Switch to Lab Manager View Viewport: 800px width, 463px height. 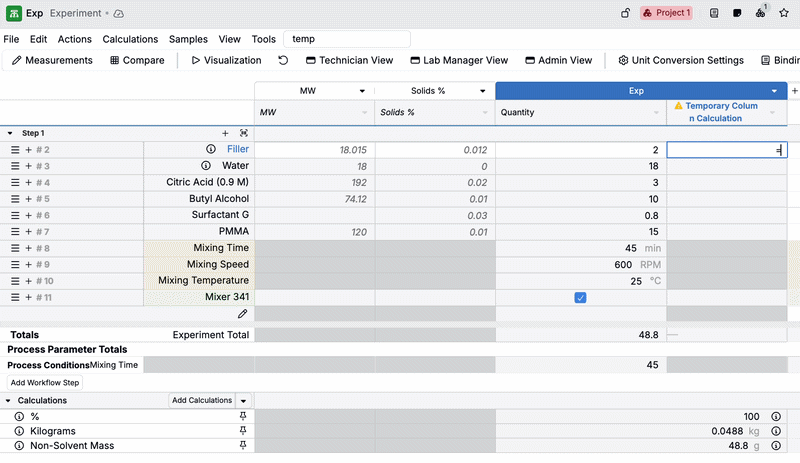pyautogui.click(x=458, y=60)
